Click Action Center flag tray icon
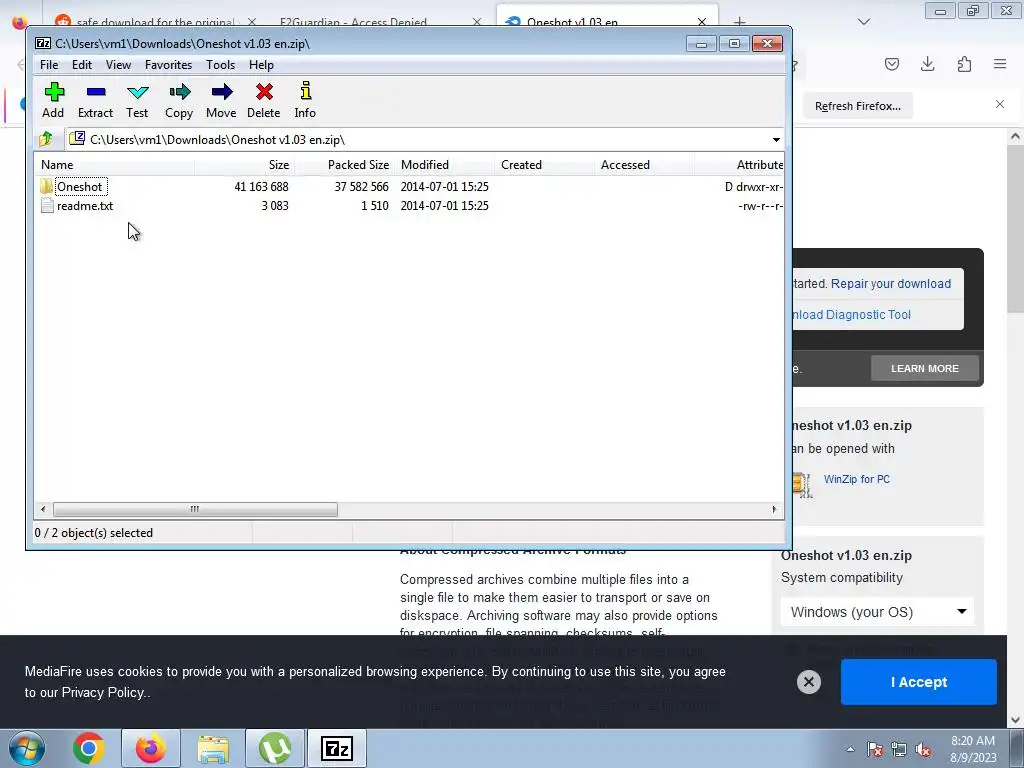The image size is (1024, 768). 875,749
